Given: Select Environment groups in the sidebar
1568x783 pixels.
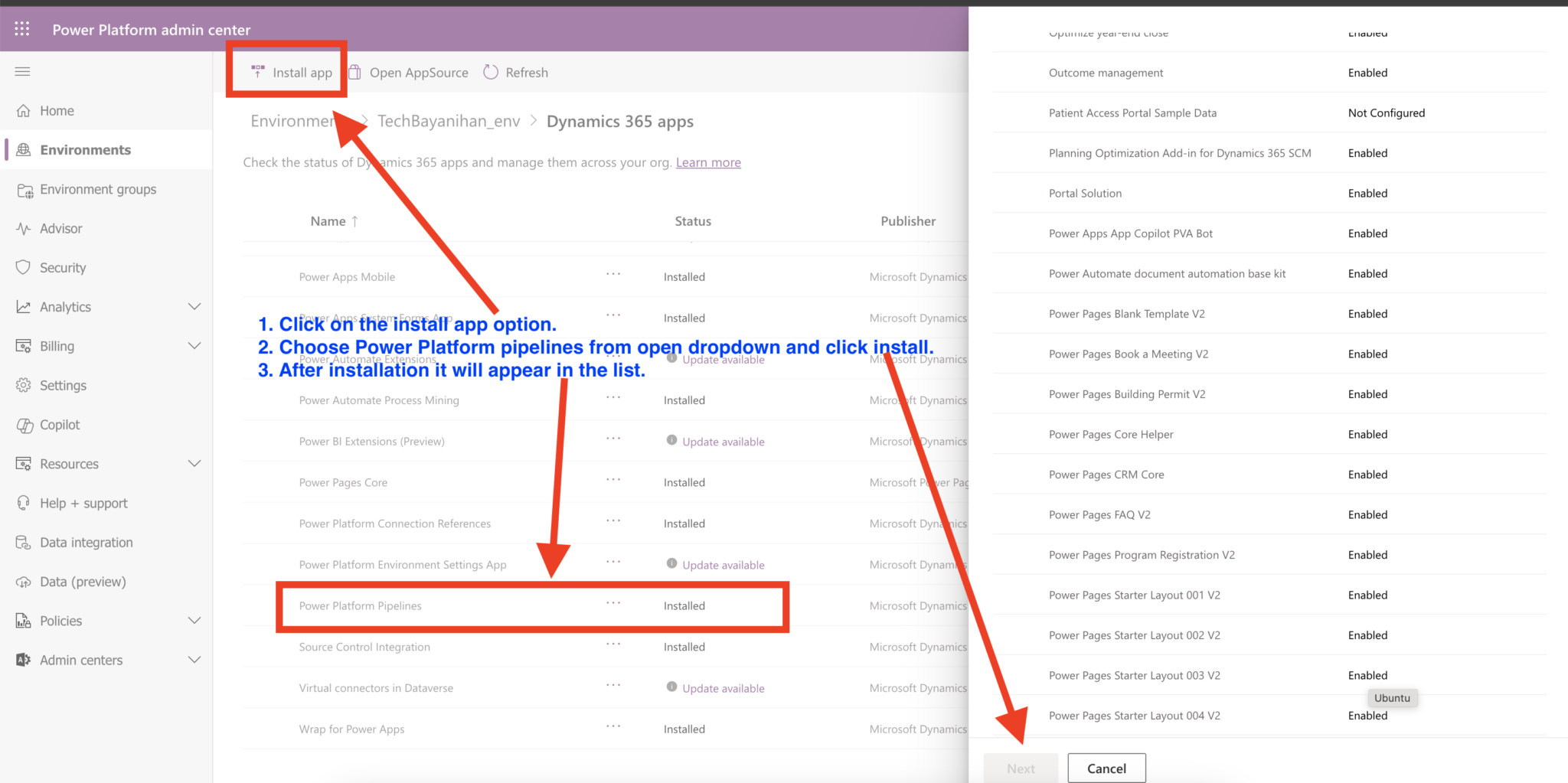Looking at the screenshot, I should tap(24, 189).
